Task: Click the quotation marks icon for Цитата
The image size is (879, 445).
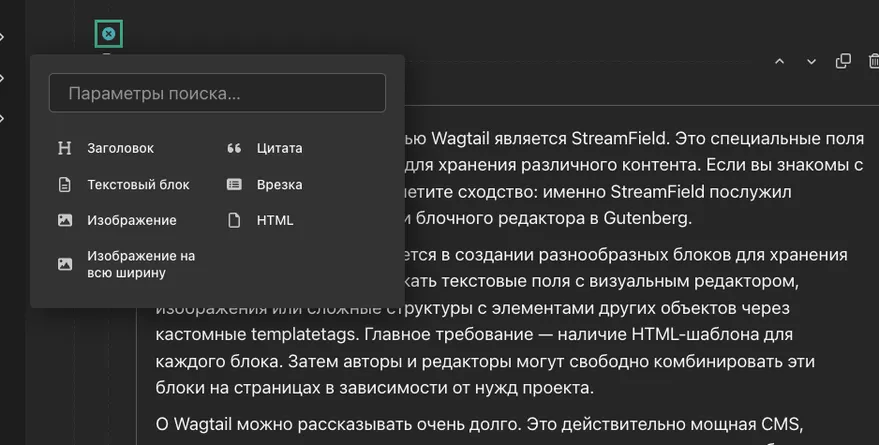Action: point(234,148)
